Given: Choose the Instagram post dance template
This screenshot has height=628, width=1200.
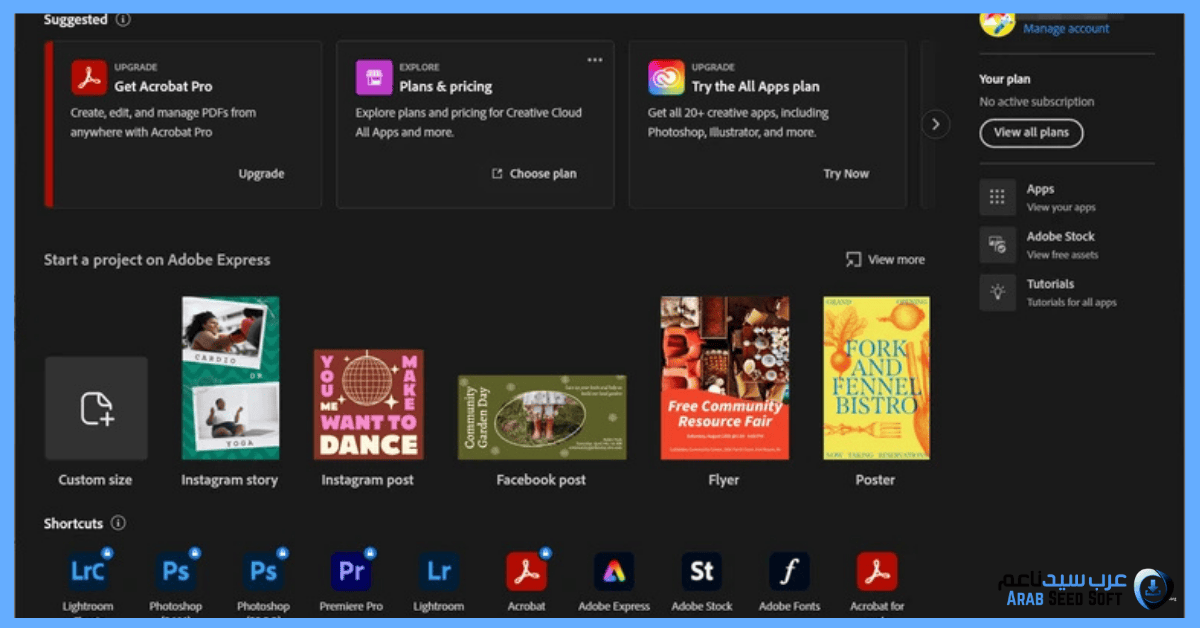Looking at the screenshot, I should (368, 404).
